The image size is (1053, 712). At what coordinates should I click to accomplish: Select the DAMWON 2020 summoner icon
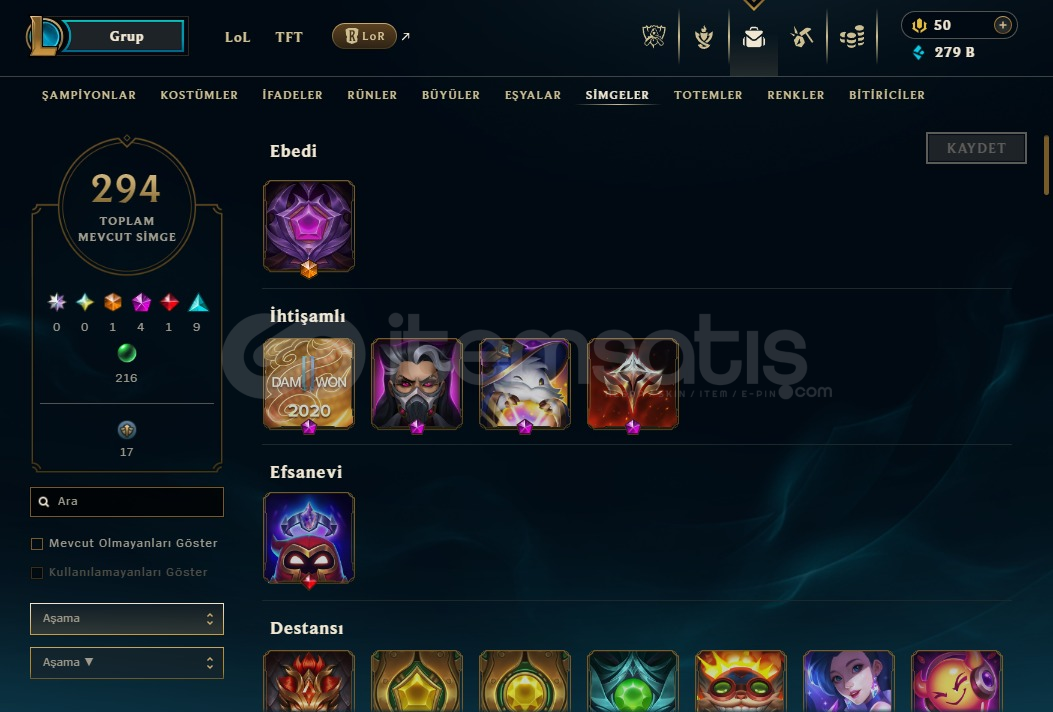pos(309,384)
